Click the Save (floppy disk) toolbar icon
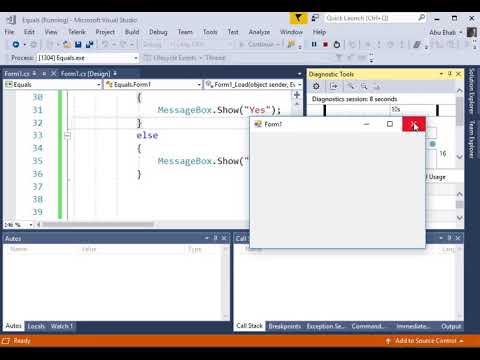The width and height of the screenshot is (480, 360). click(x=78, y=44)
